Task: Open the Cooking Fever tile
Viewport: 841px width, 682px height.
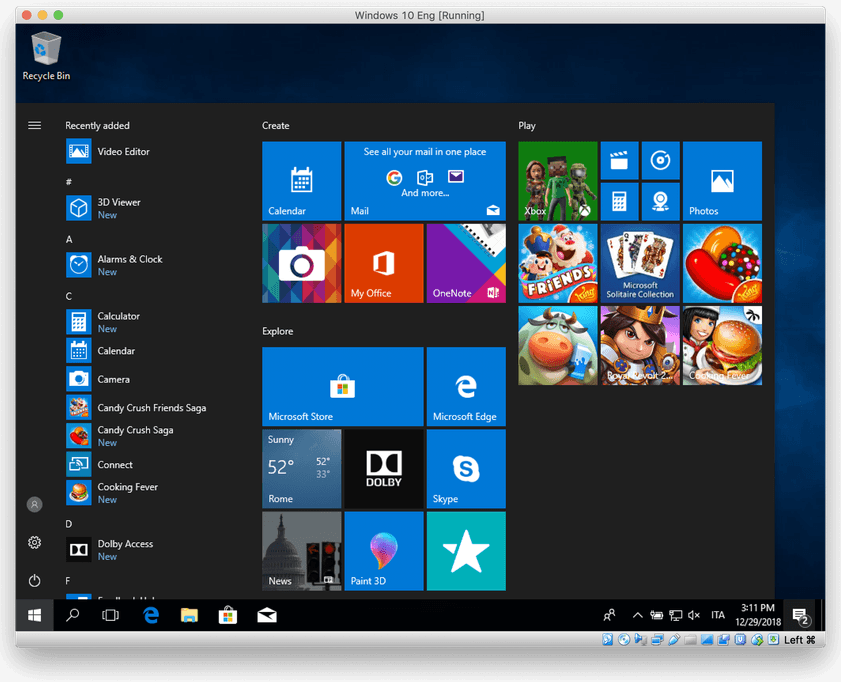Action: tap(722, 345)
